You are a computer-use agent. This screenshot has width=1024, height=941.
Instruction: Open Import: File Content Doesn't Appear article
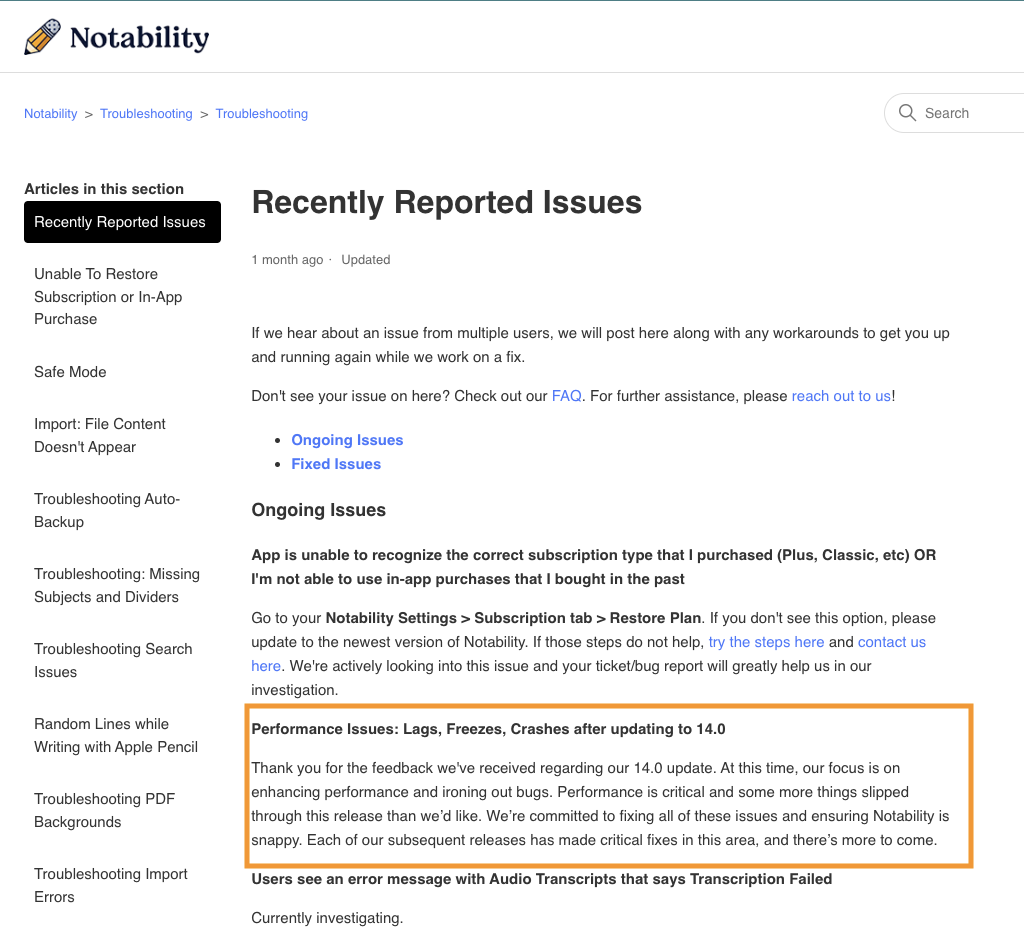pyautogui.click(x=100, y=435)
